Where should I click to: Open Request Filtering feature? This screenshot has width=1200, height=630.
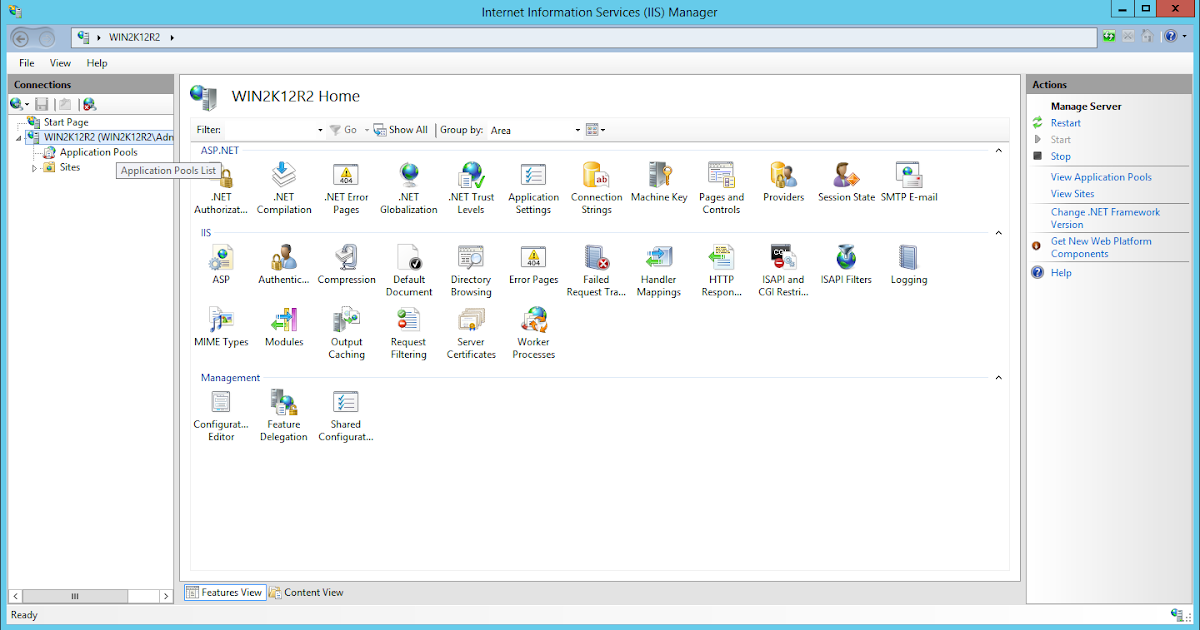409,333
